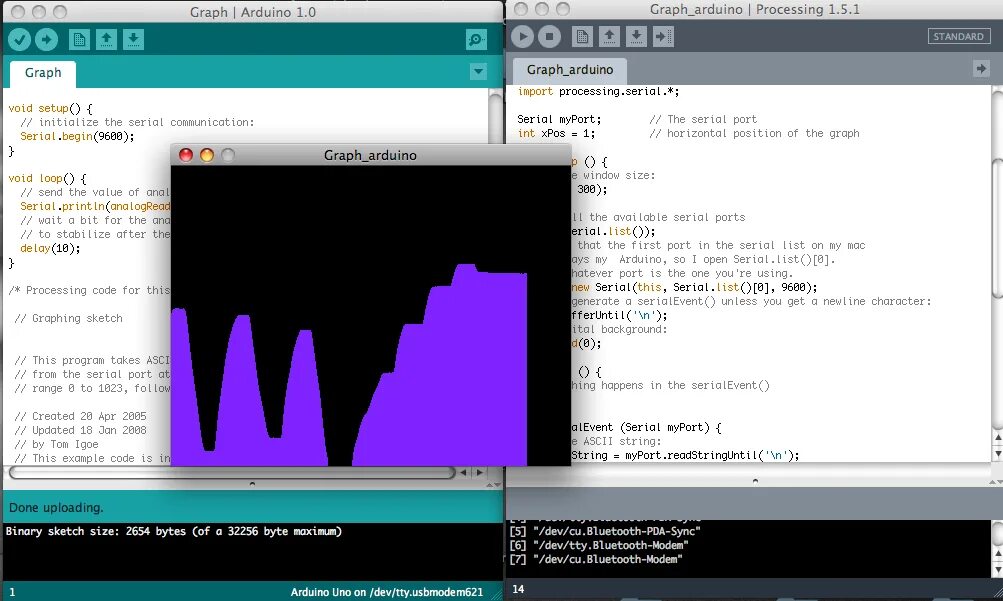The height and width of the screenshot is (601, 1003).
Task: Run the sketch in Processing
Action: click(523, 36)
